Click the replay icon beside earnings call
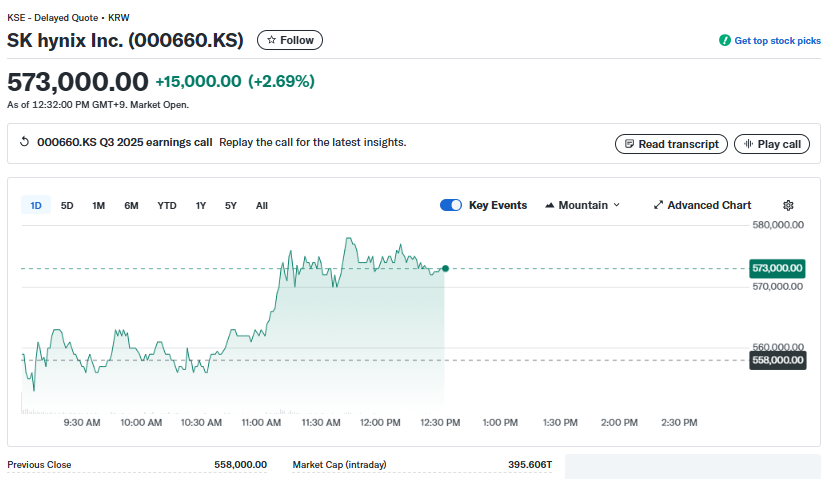Image resolution: width=834 pixels, height=479 pixels. coord(25,142)
